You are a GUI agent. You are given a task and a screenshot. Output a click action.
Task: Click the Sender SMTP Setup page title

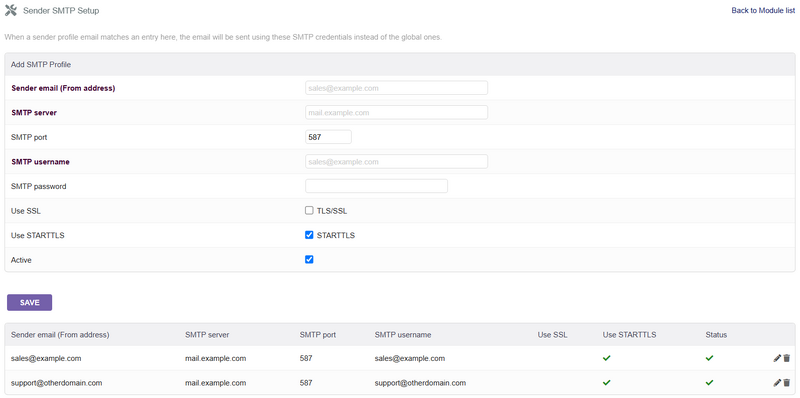[x=61, y=10]
